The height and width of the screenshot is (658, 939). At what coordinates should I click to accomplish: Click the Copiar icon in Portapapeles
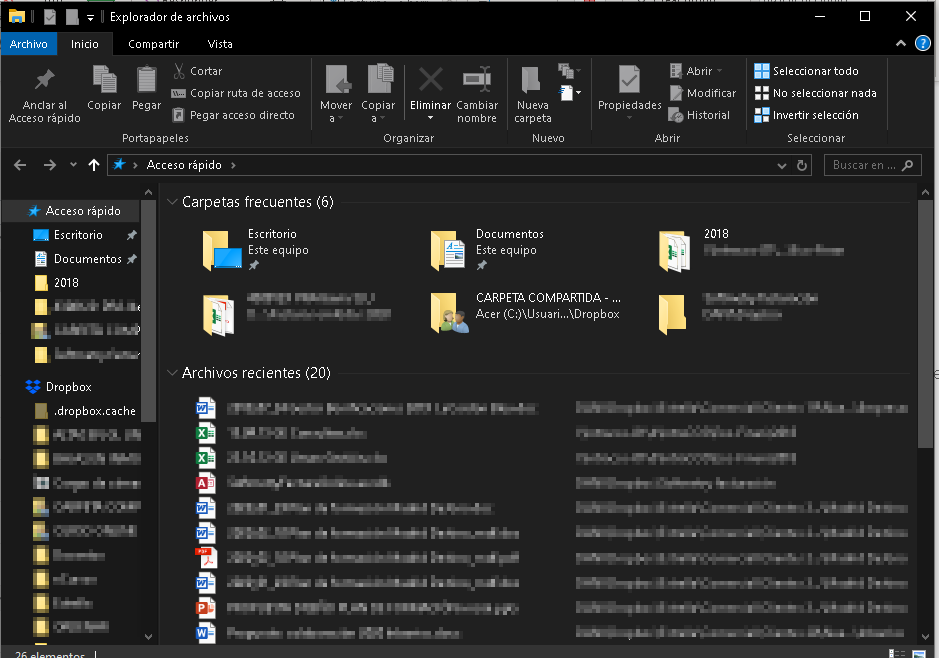104,80
